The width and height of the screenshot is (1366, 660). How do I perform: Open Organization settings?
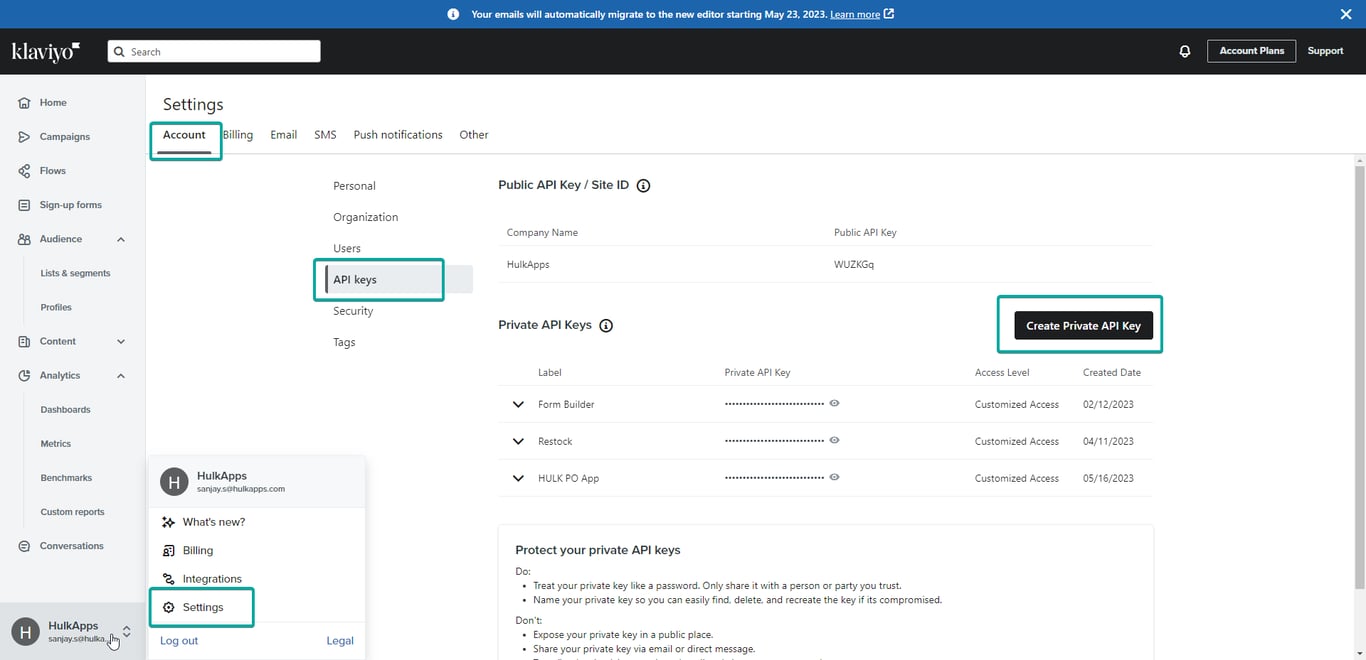click(366, 217)
